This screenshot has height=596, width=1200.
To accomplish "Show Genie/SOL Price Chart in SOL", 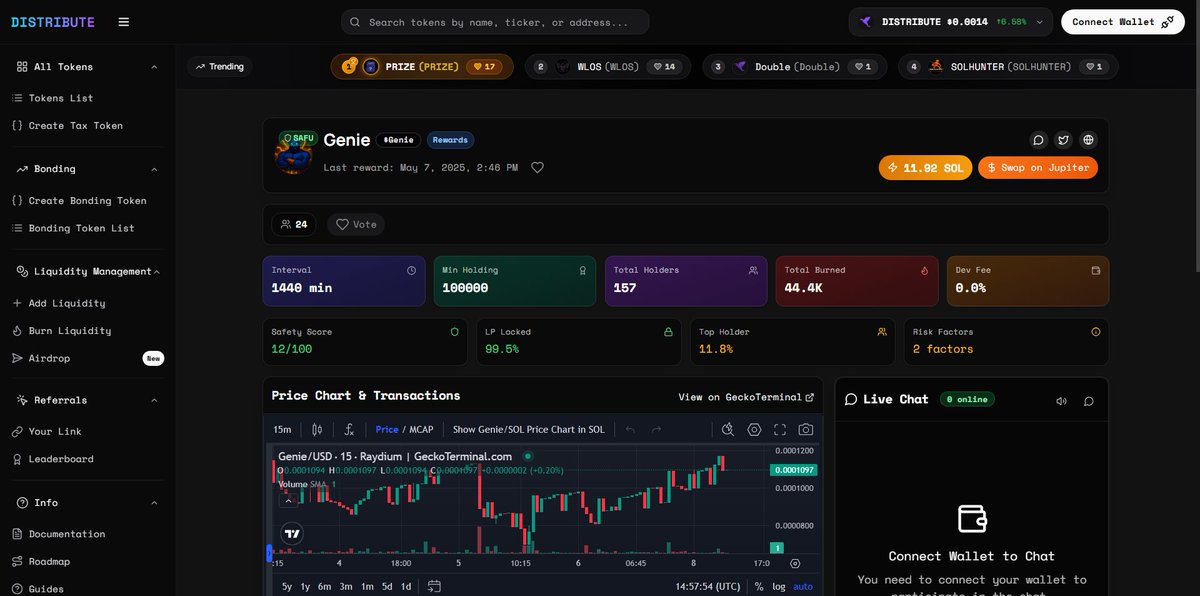I will pyautogui.click(x=529, y=429).
